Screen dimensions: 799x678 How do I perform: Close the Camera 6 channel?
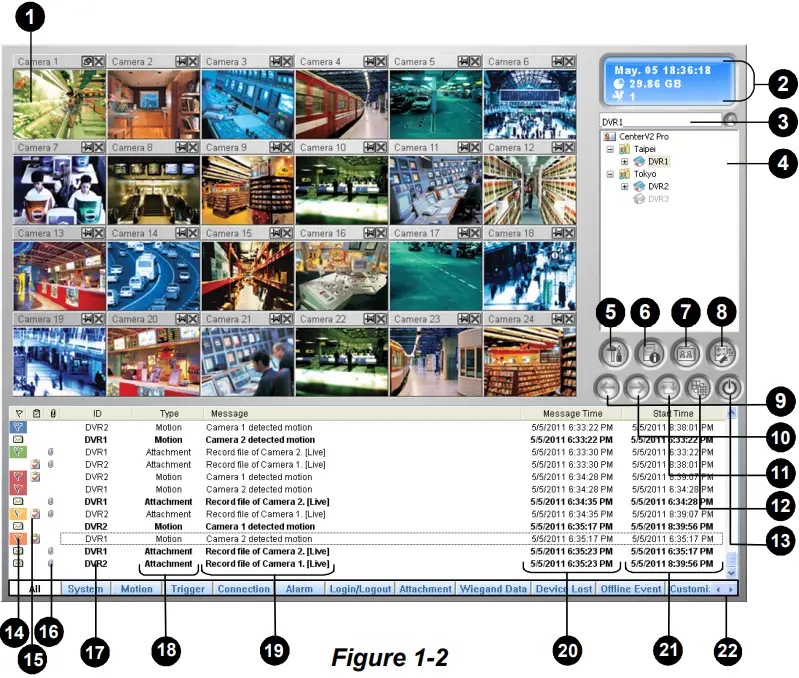click(570, 62)
